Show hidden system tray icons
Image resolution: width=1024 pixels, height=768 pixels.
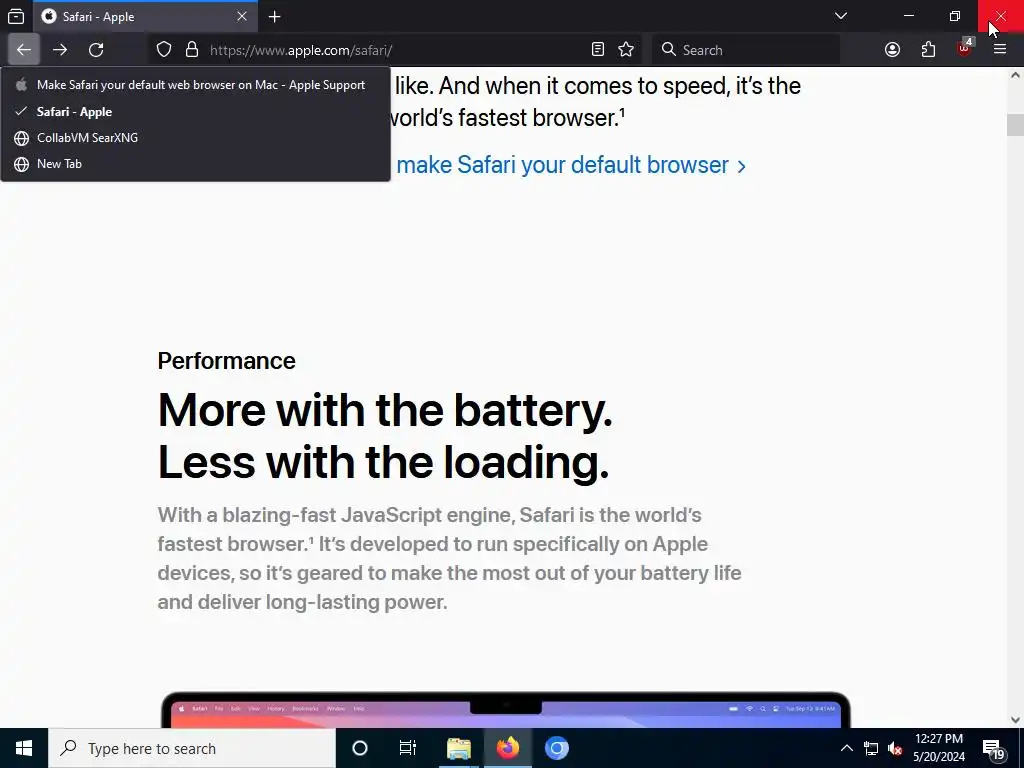click(846, 748)
